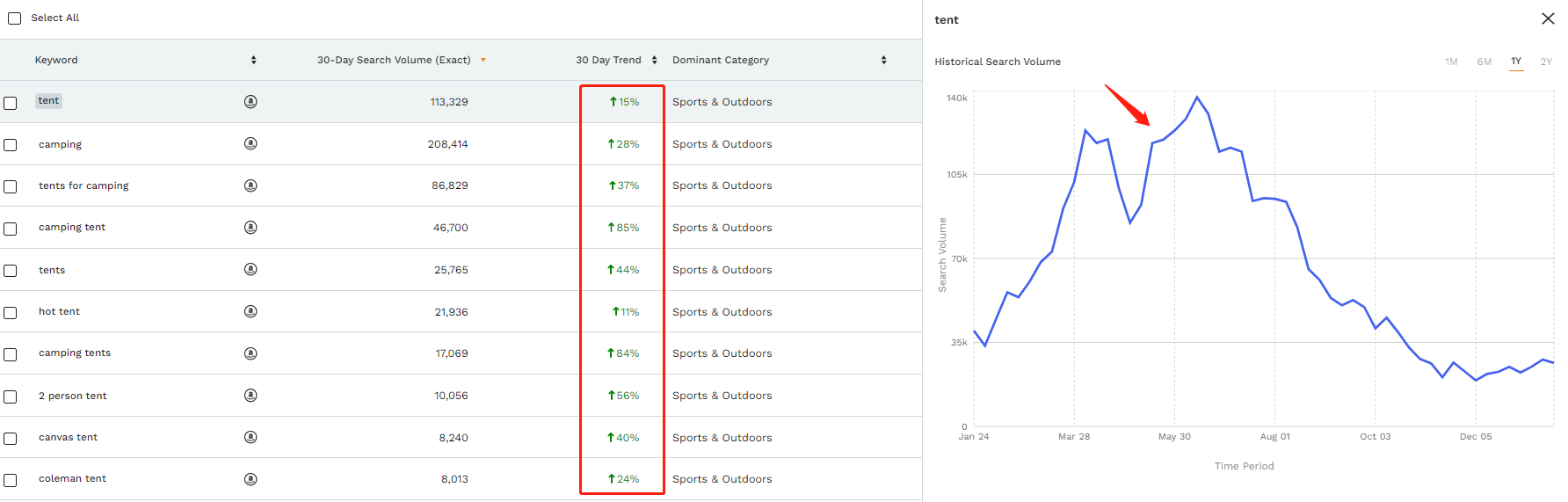This screenshot has width=1568, height=502.
Task: Check the Select All checkbox
Action: click(15, 18)
